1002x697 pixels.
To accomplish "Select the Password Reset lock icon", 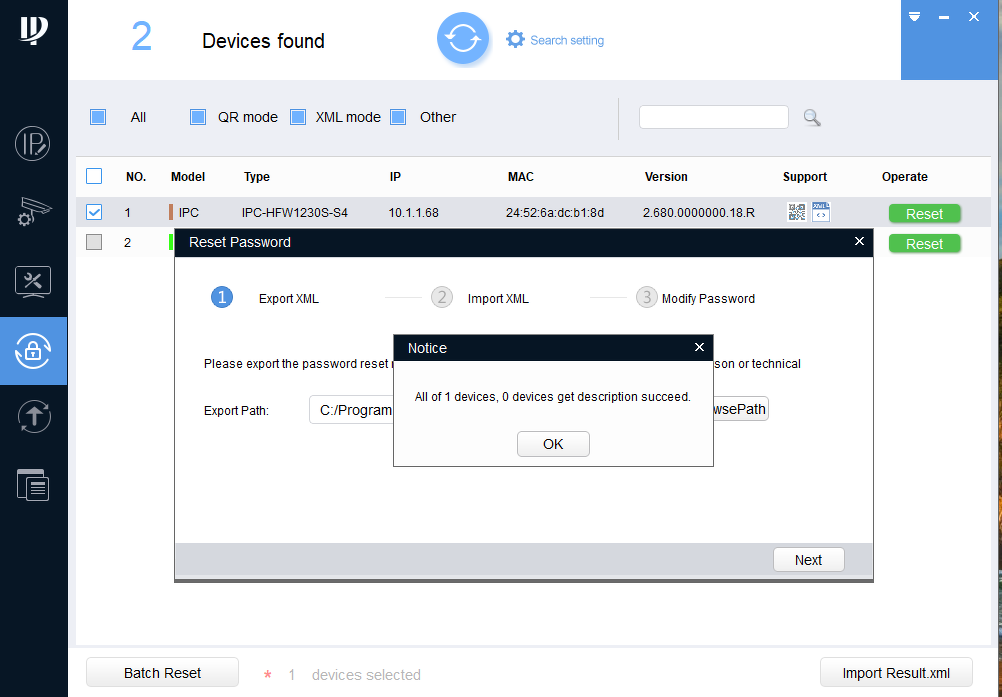I will tap(33, 351).
